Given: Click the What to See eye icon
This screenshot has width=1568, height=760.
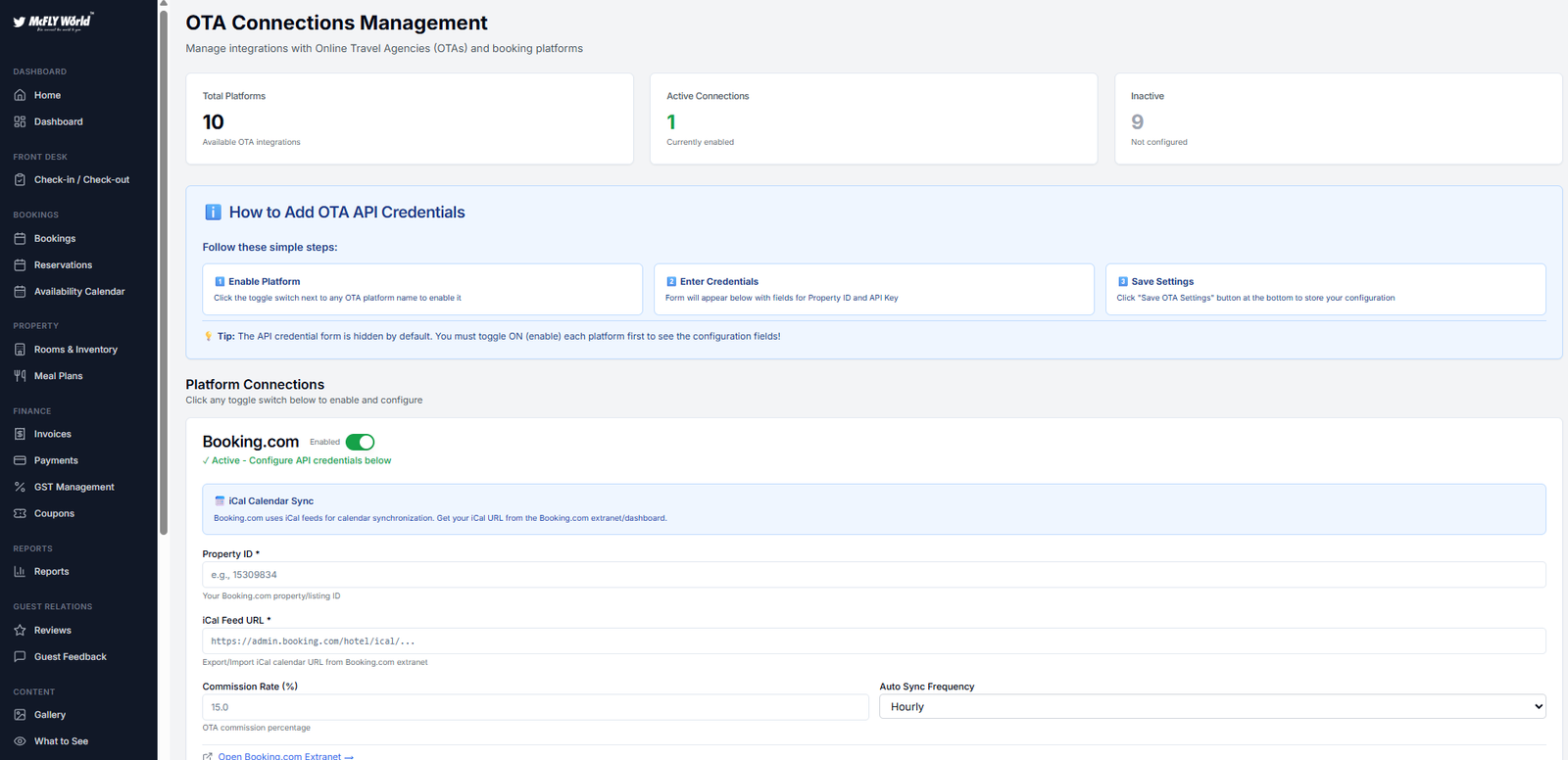Looking at the screenshot, I should point(20,741).
